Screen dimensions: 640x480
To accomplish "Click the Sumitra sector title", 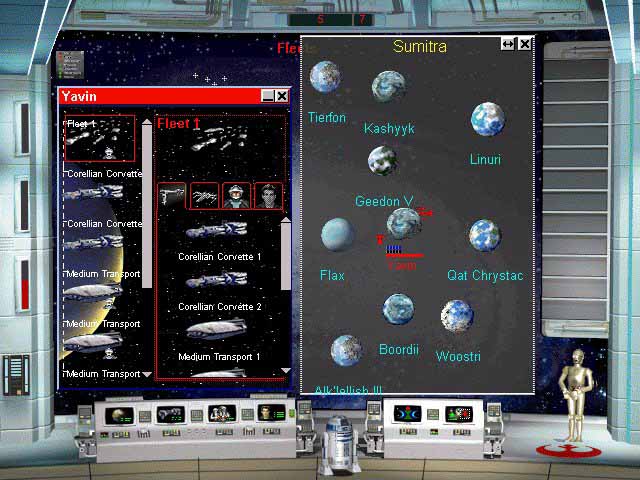I will pyautogui.click(x=420, y=46).
